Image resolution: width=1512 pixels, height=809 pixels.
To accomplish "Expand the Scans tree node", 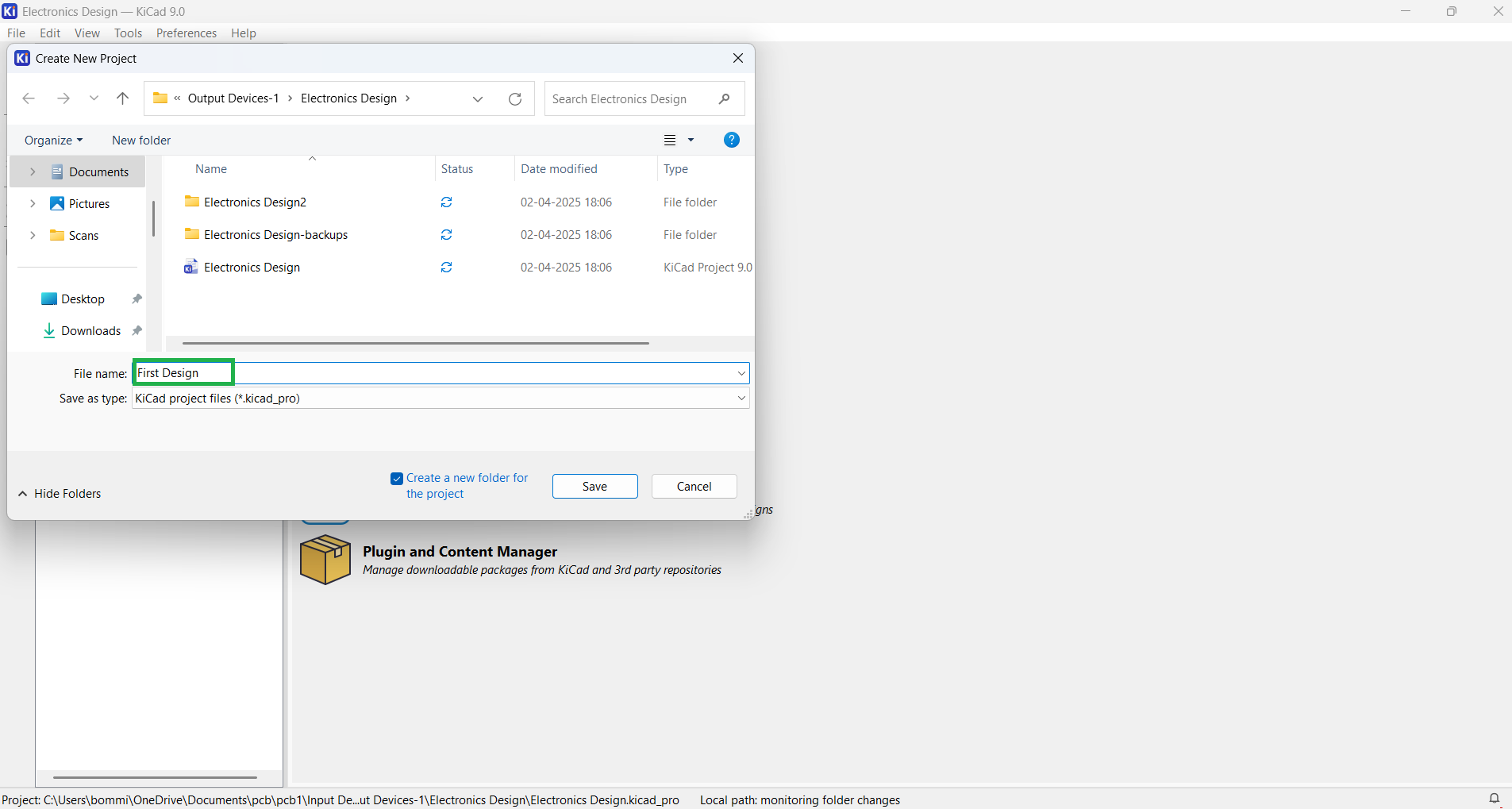I will click(x=33, y=235).
